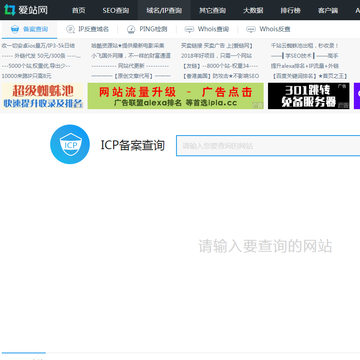Open the 【百度关键词排名】 link
The width and height of the screenshot is (360, 360).
click(x=310, y=76)
